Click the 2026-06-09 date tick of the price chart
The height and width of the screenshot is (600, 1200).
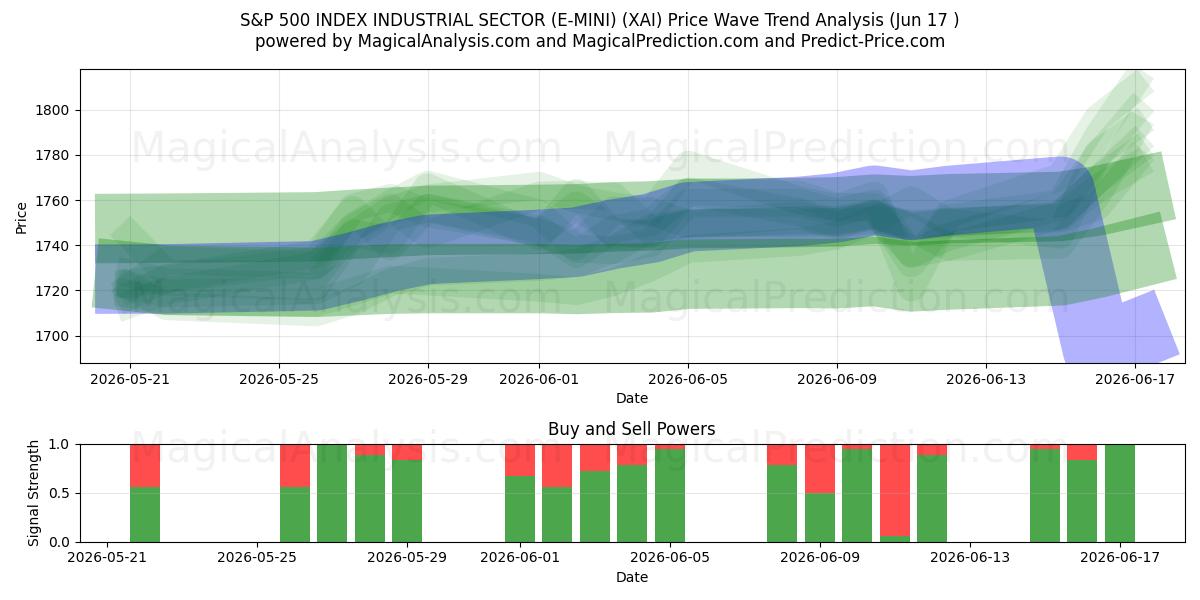pyautogui.click(x=837, y=379)
